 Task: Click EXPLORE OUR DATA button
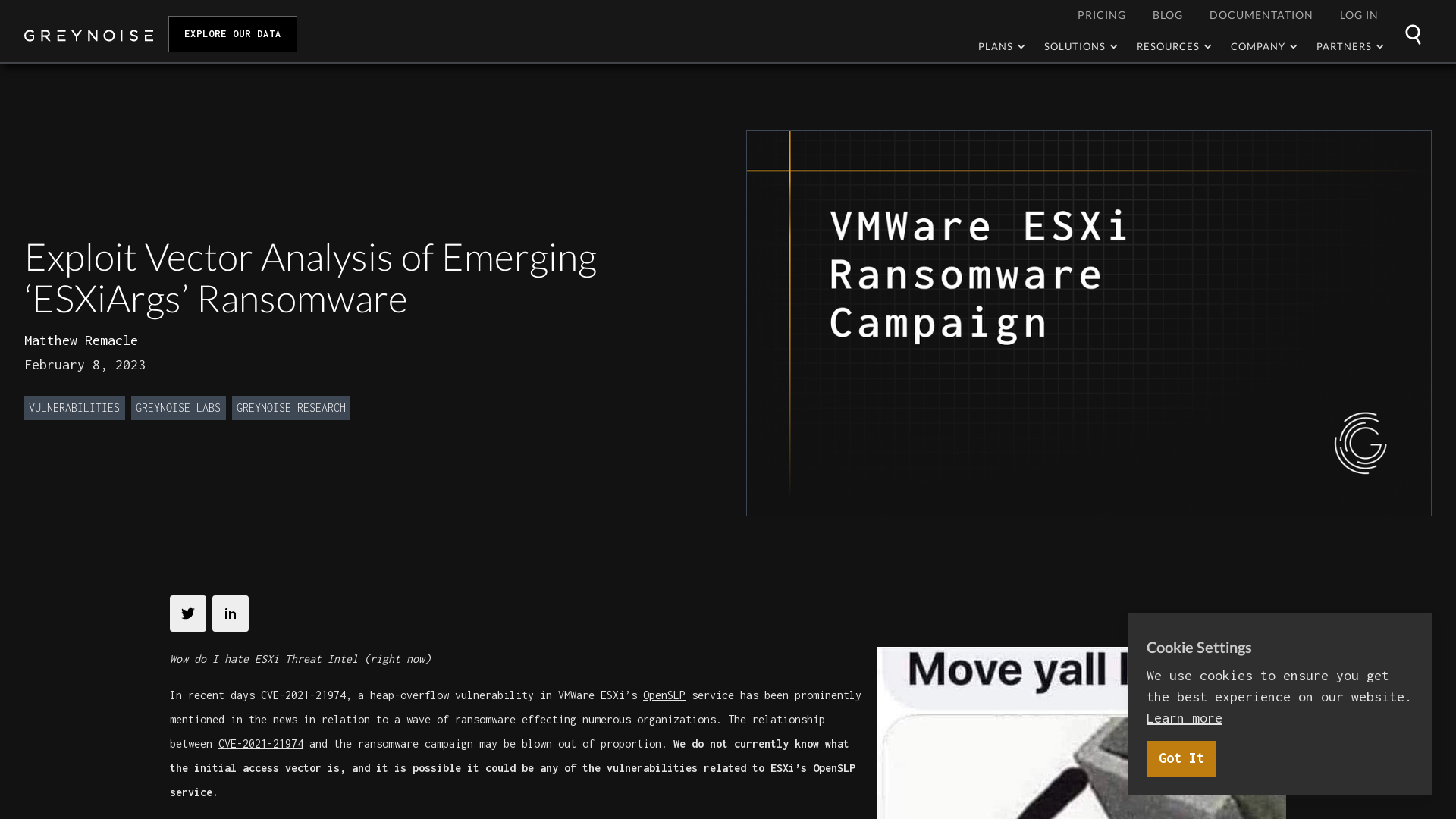tap(232, 34)
